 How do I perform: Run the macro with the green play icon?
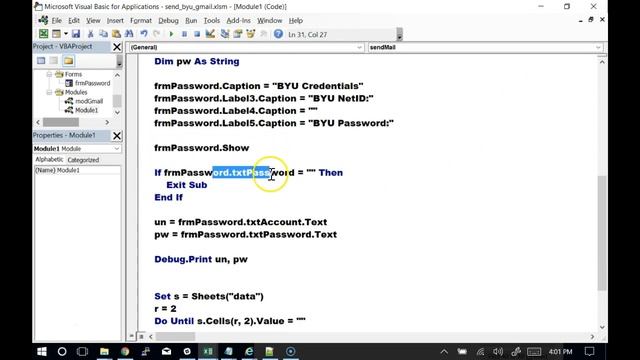[171, 34]
